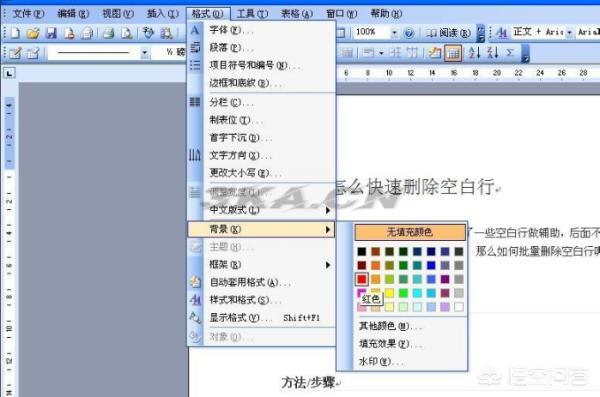Click the table Eraser icon
This screenshot has width=600, height=397.
tap(33, 53)
